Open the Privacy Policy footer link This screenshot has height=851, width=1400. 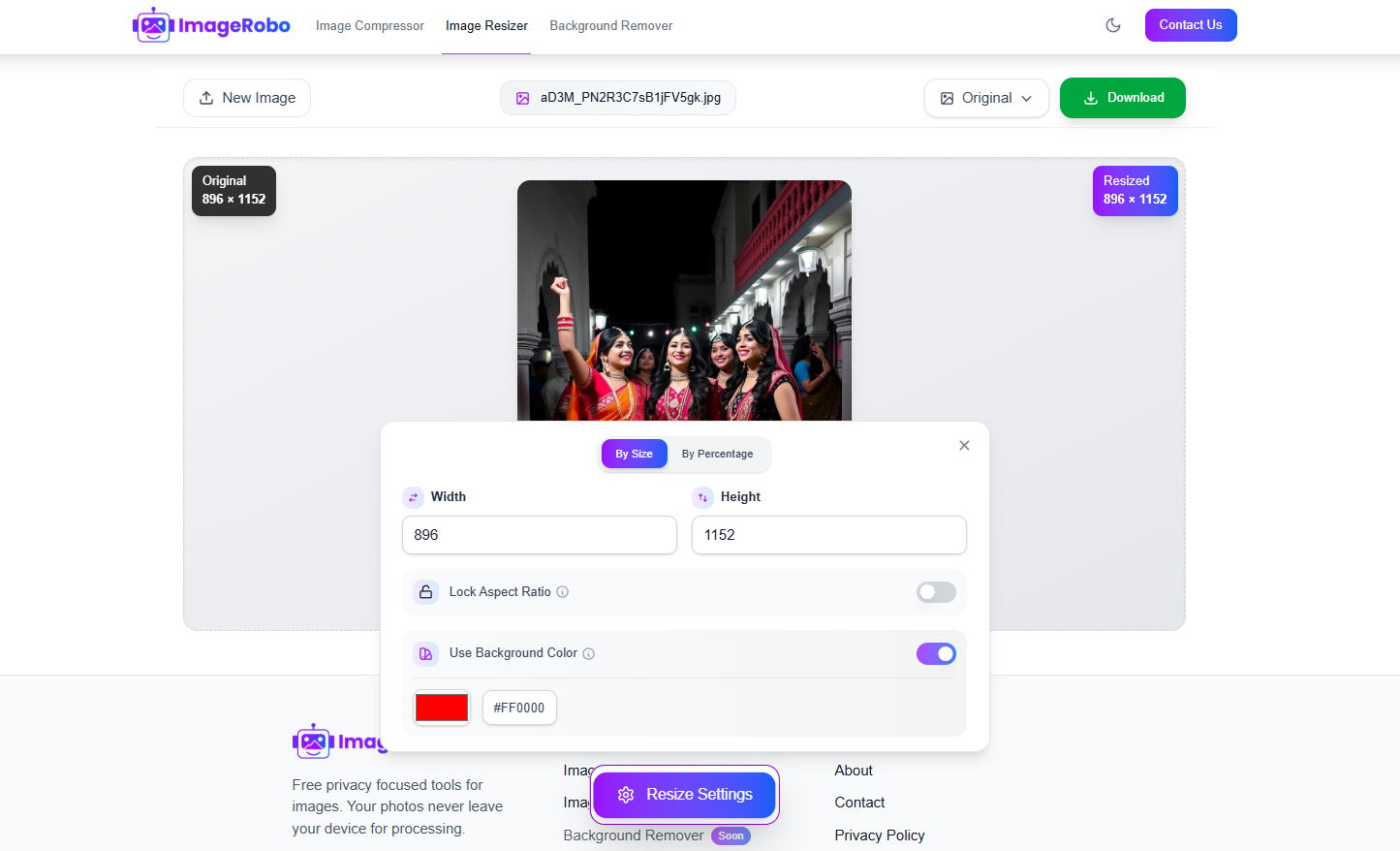click(880, 835)
